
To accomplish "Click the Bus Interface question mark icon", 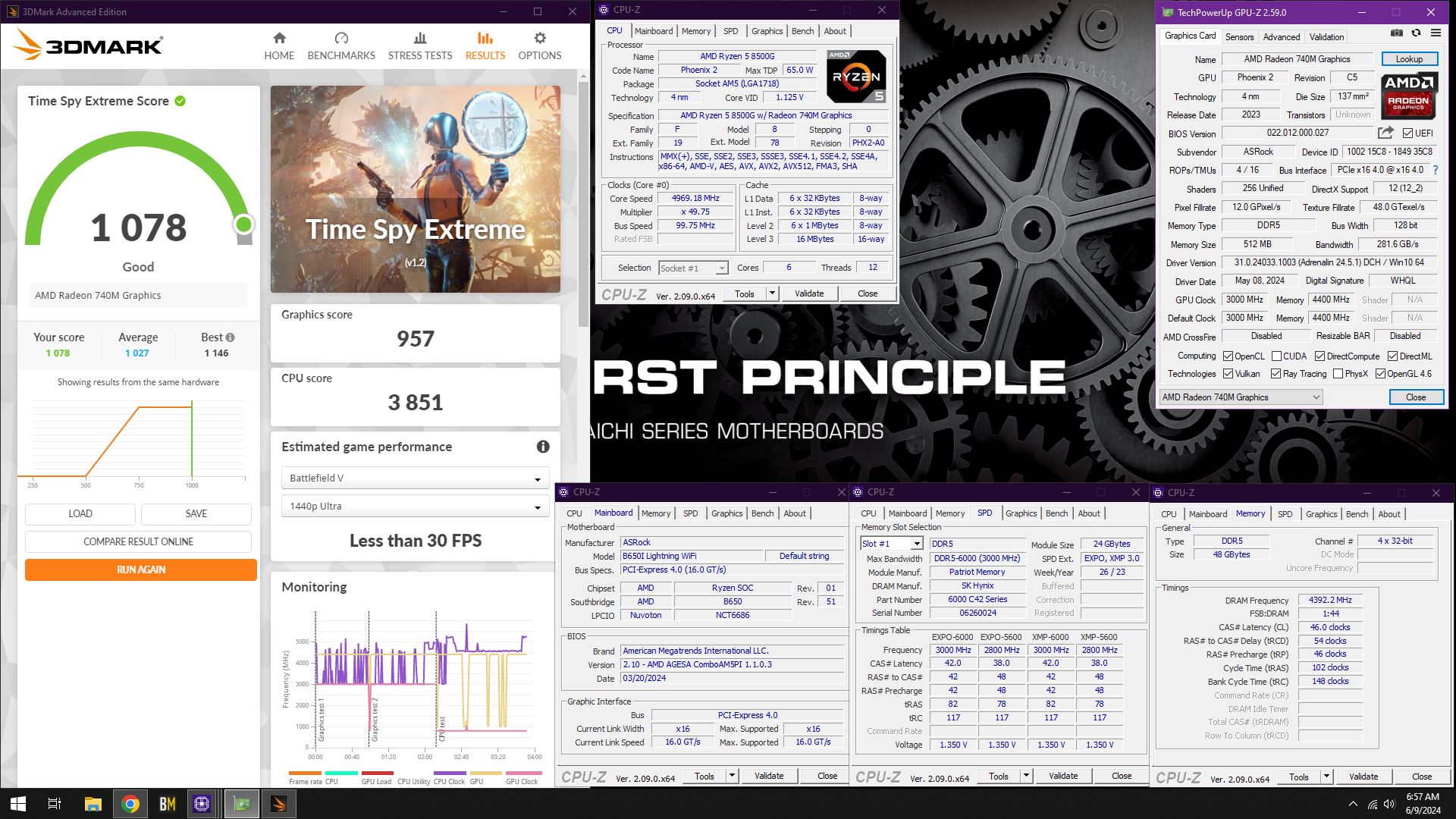I will [x=1436, y=170].
